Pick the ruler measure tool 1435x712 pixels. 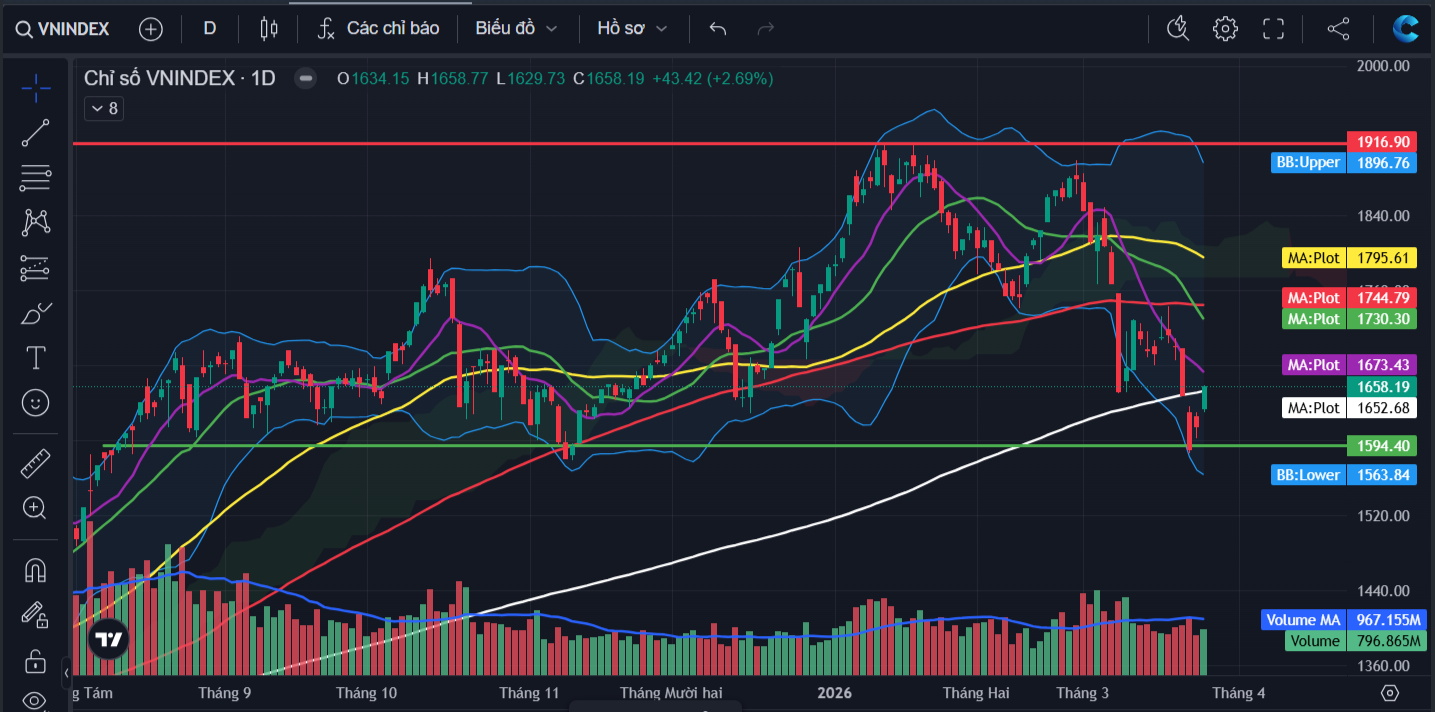click(x=36, y=463)
